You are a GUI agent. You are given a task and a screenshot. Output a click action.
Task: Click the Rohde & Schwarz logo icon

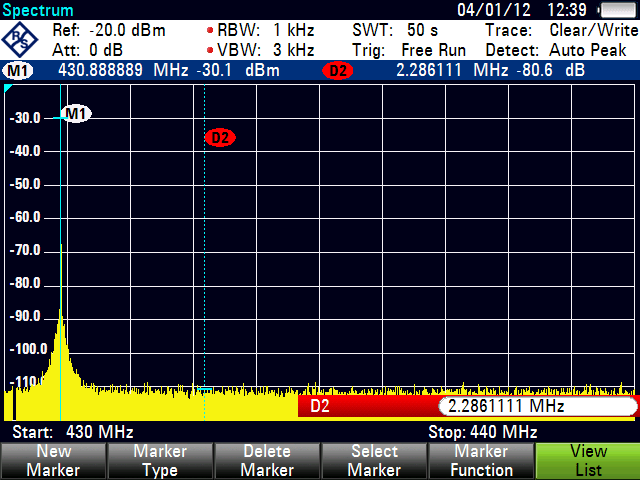coord(22,40)
